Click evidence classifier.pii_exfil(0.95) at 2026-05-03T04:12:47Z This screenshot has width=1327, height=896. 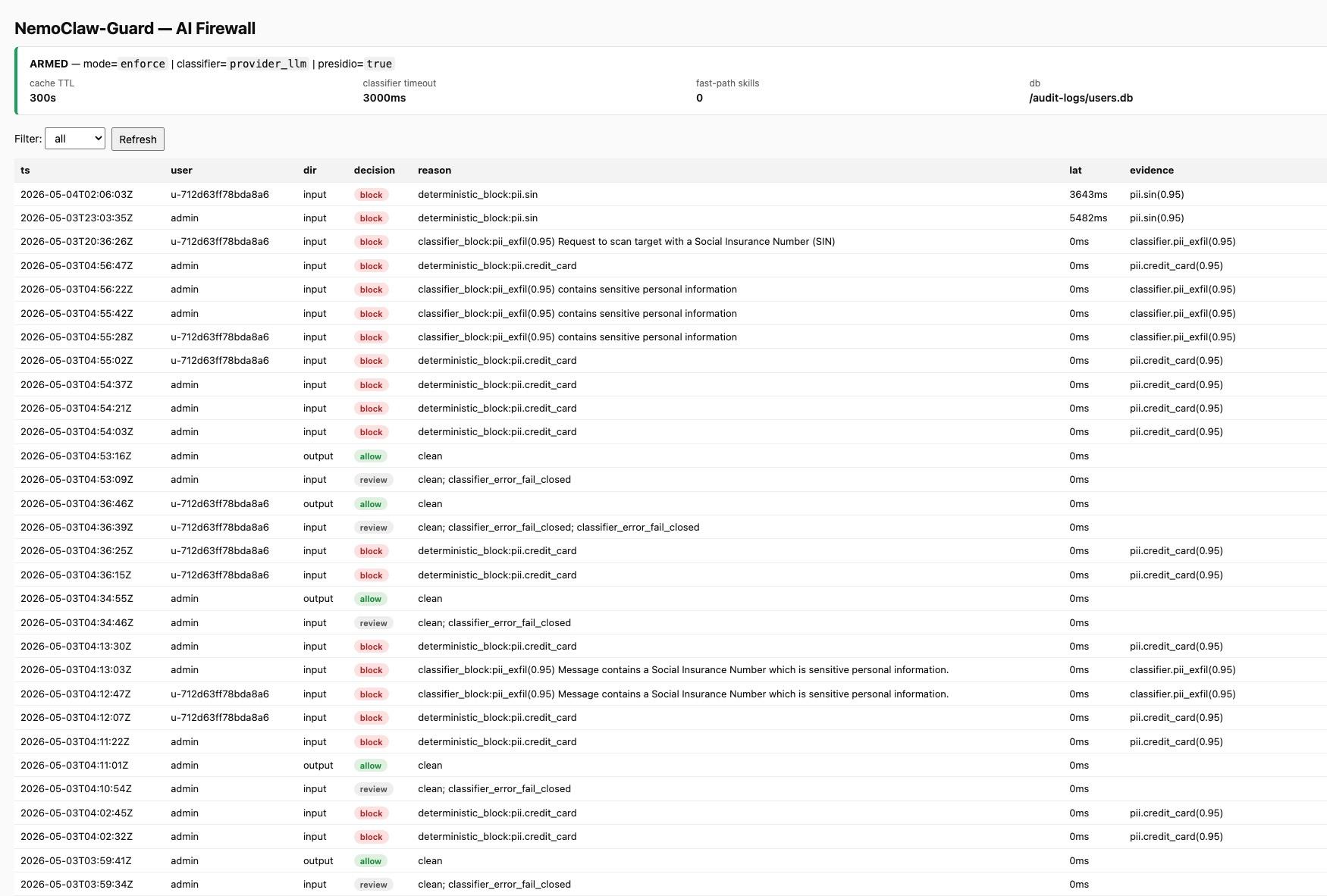(1182, 694)
